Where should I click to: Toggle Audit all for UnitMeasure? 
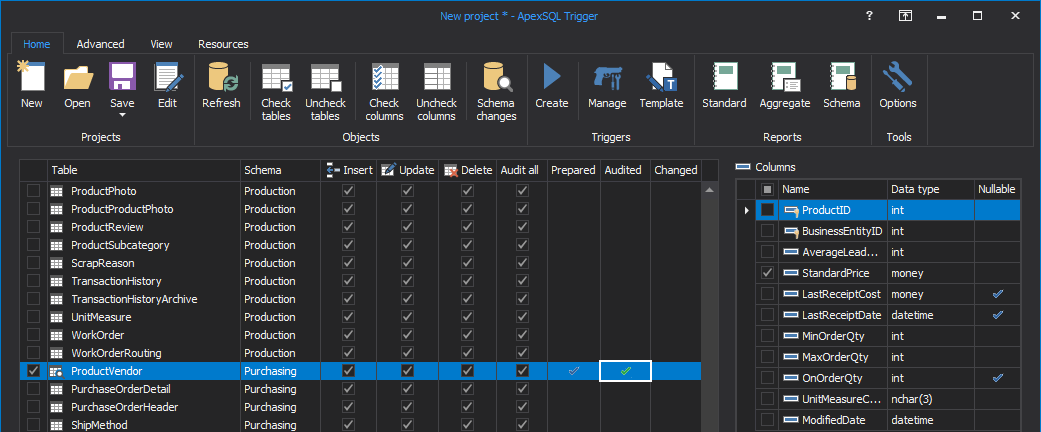[x=522, y=317]
